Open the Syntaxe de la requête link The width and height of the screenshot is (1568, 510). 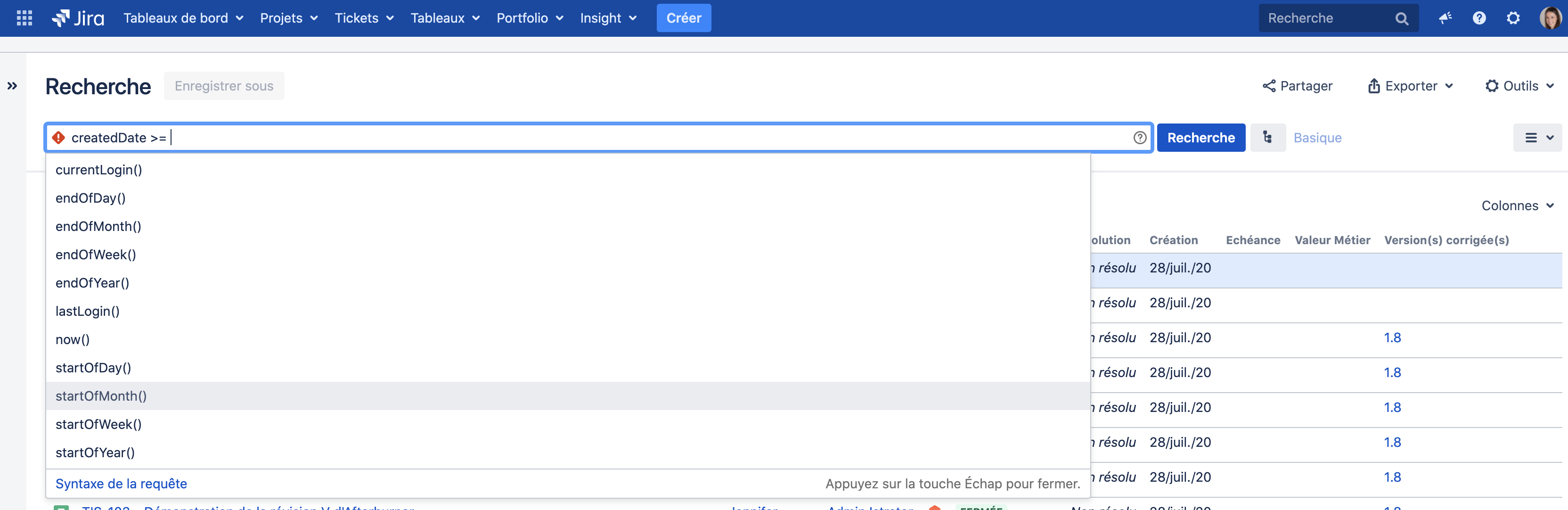pos(121,484)
